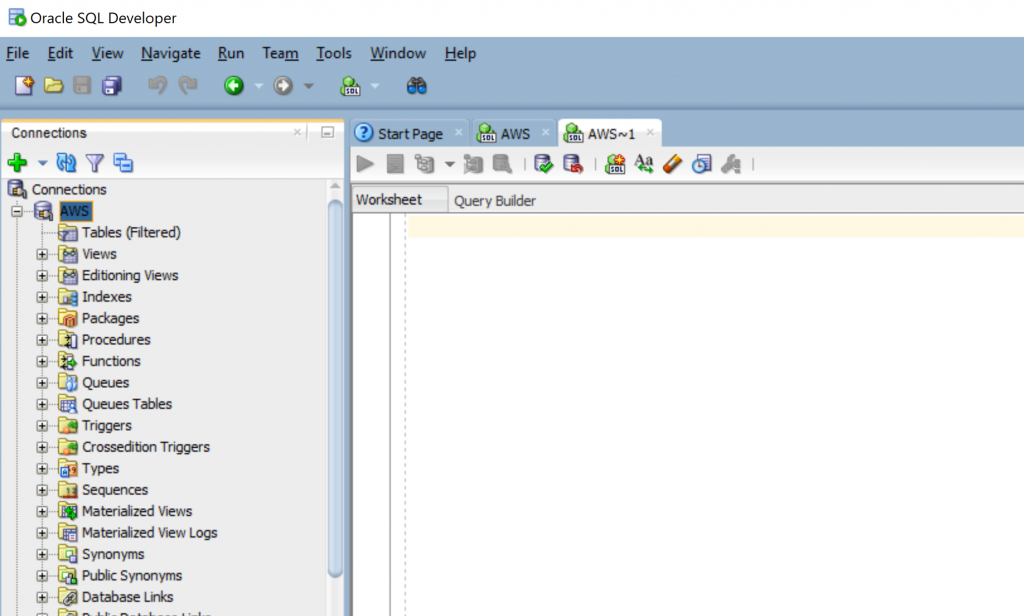Open SQL History with the clock icon
Image resolution: width=1024 pixels, height=616 pixels.
[701, 164]
